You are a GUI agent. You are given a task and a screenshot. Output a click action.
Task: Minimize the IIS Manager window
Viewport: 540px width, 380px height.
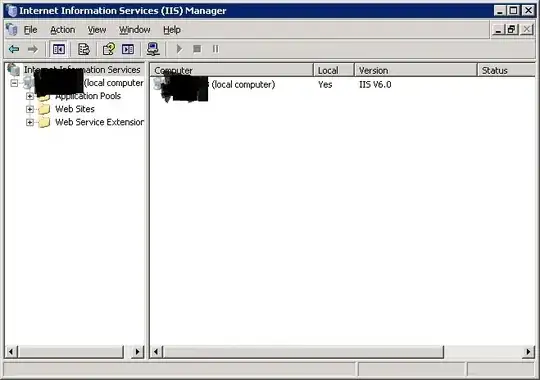coord(500,11)
